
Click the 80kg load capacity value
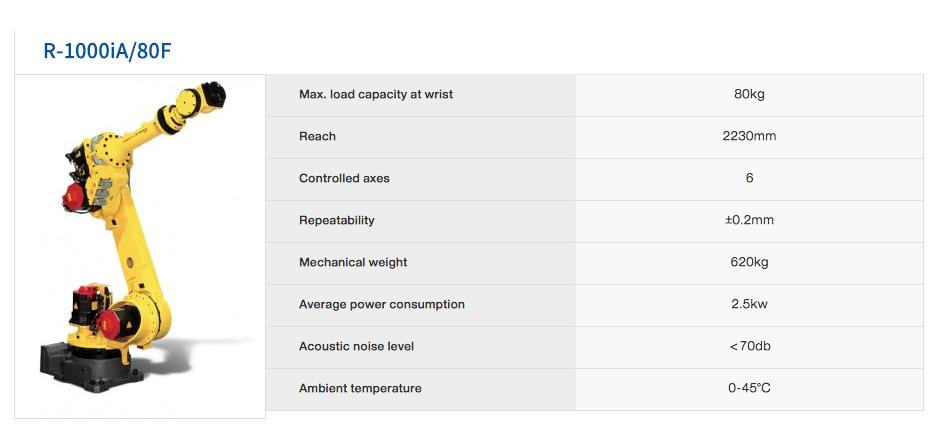point(749,94)
